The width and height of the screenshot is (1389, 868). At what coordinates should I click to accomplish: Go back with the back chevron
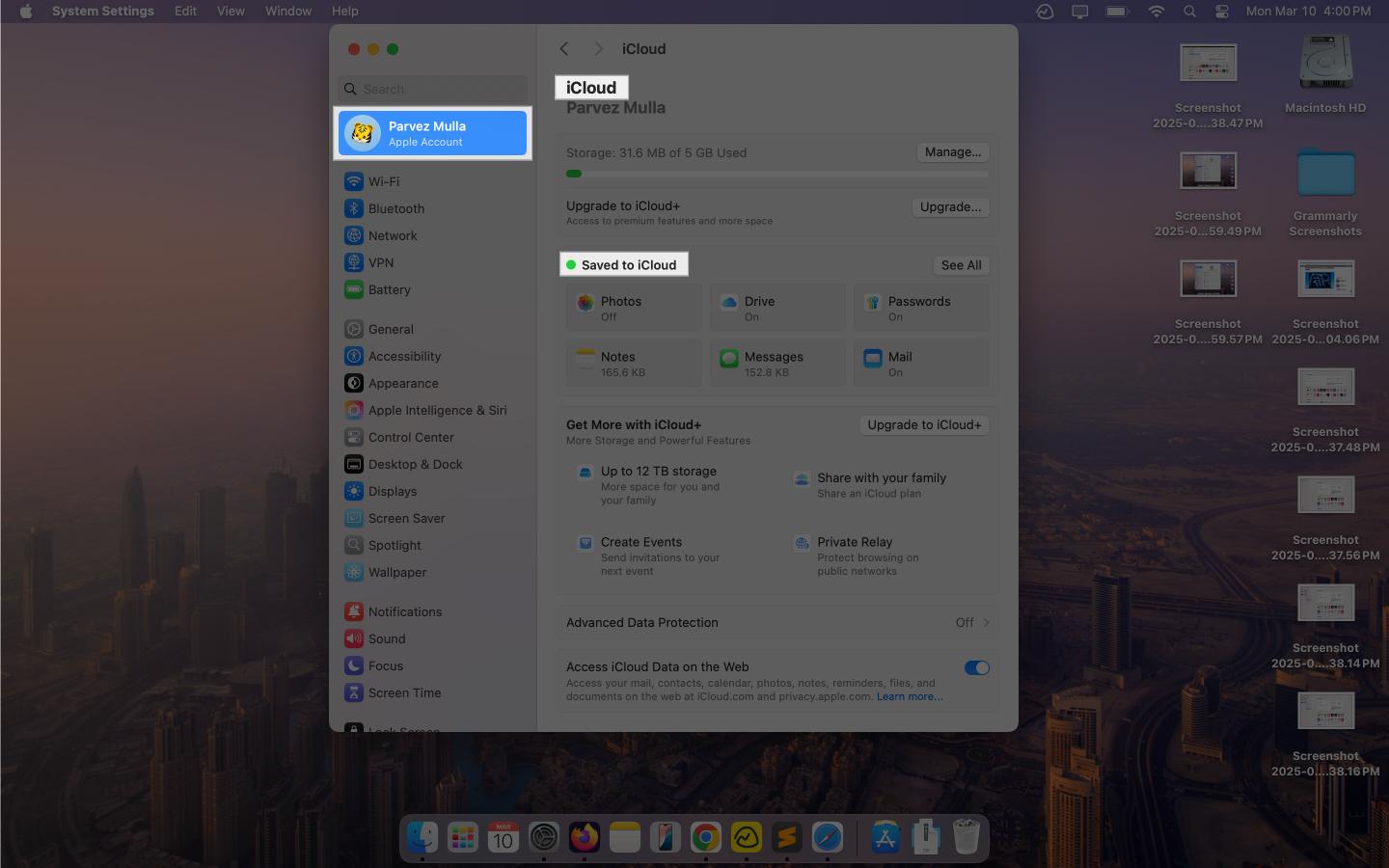coord(564,49)
